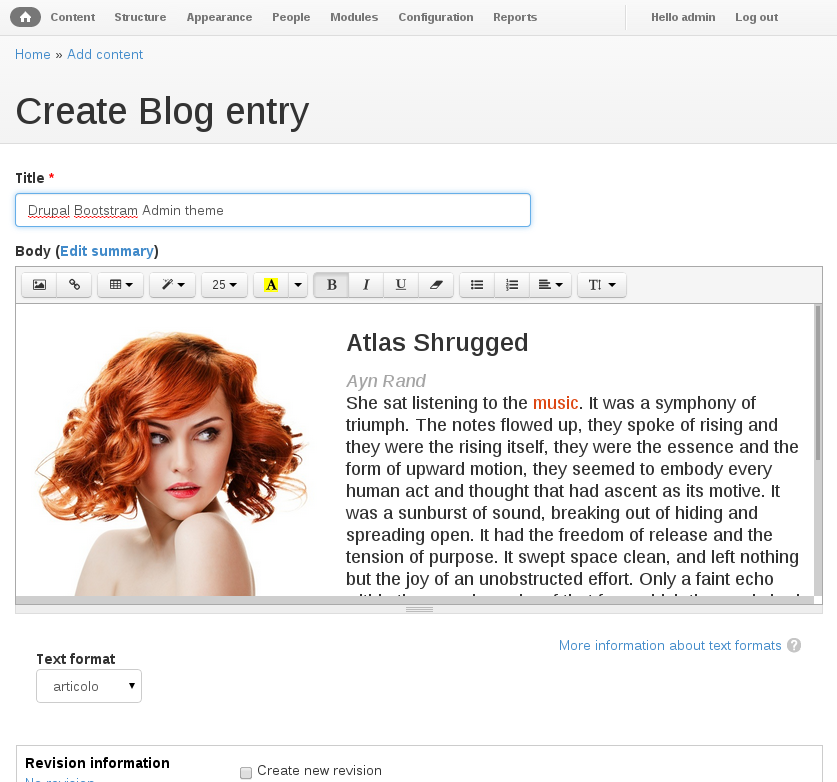
Task: Click Log out
Action: [756, 17]
